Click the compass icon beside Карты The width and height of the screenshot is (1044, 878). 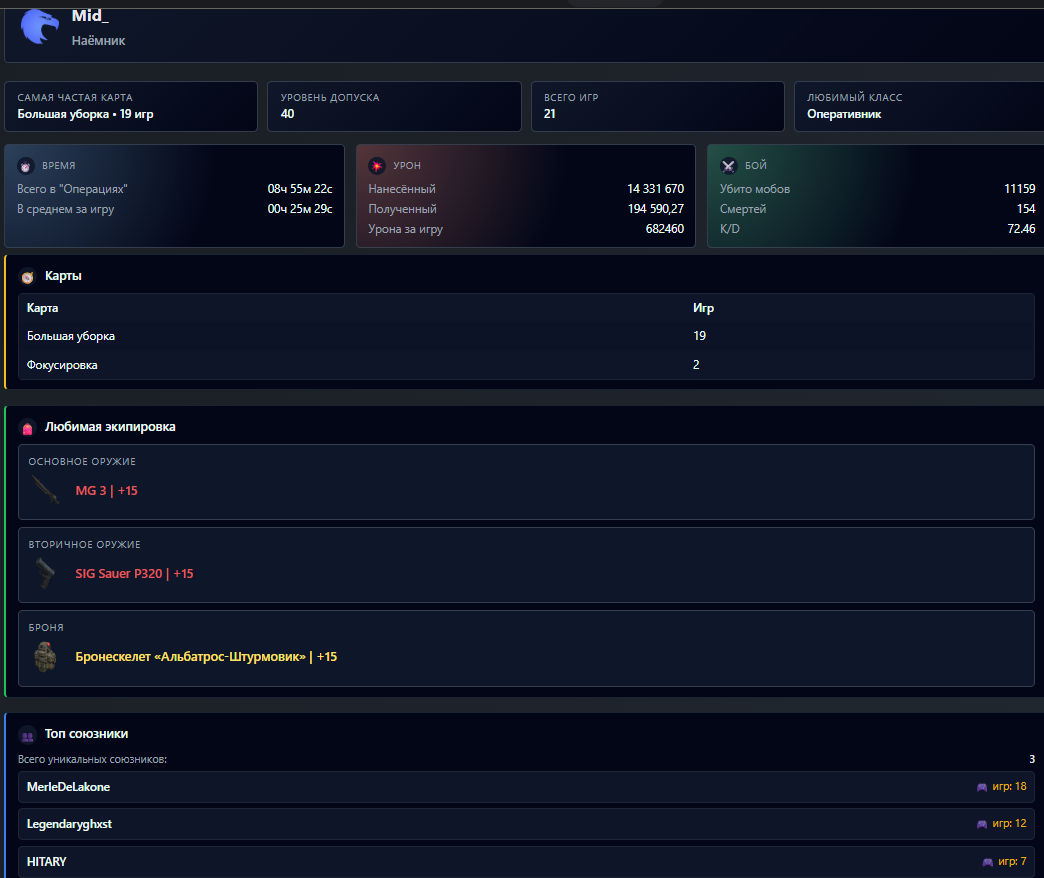coord(28,276)
